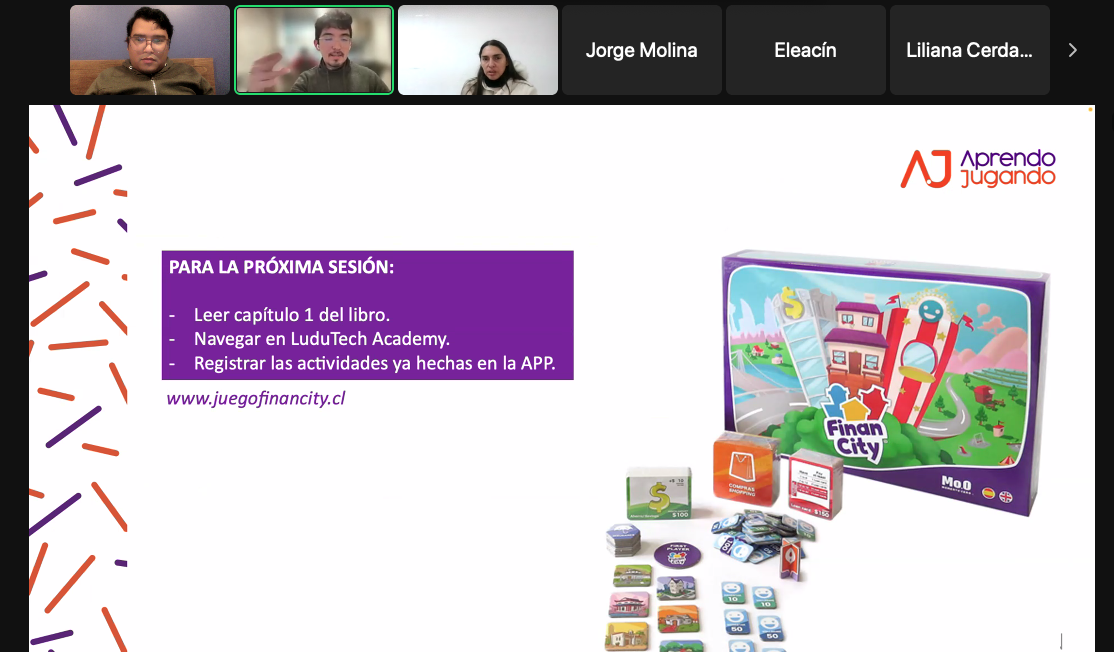Click 'PARA LA PRÓXIMA SESIÓN:' heading
The height and width of the screenshot is (652, 1114).
[281, 267]
